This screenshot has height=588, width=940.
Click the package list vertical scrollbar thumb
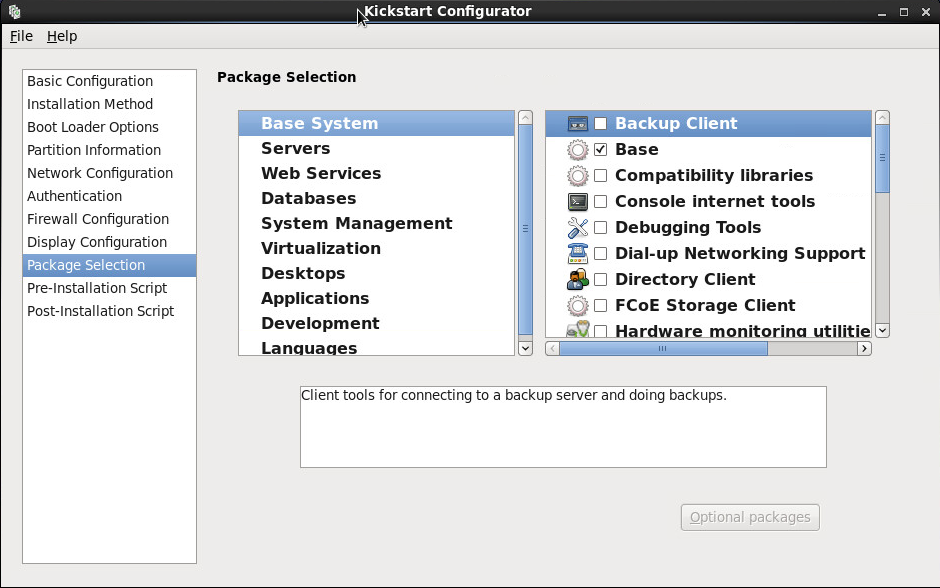click(x=882, y=159)
